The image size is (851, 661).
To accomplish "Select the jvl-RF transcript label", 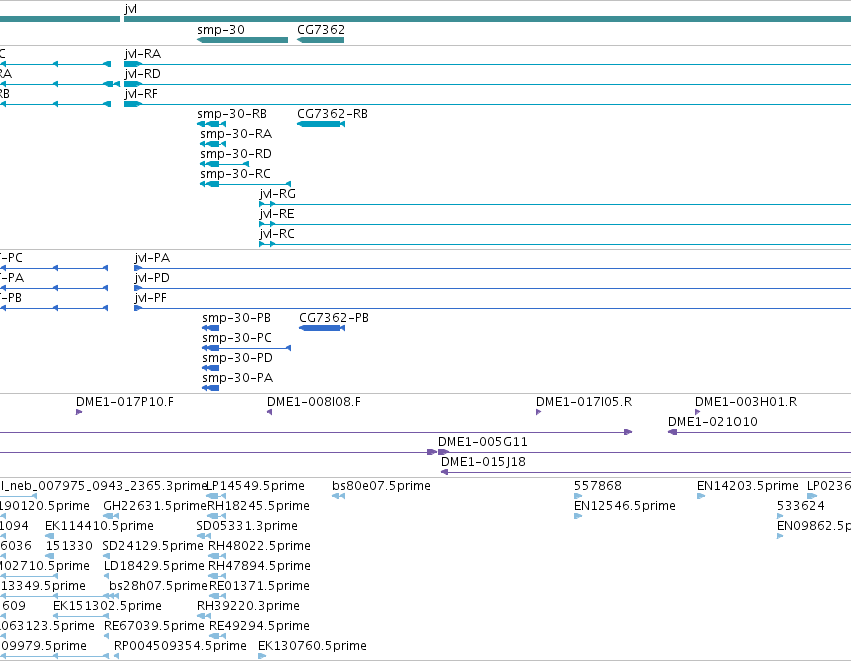I will point(141,94).
